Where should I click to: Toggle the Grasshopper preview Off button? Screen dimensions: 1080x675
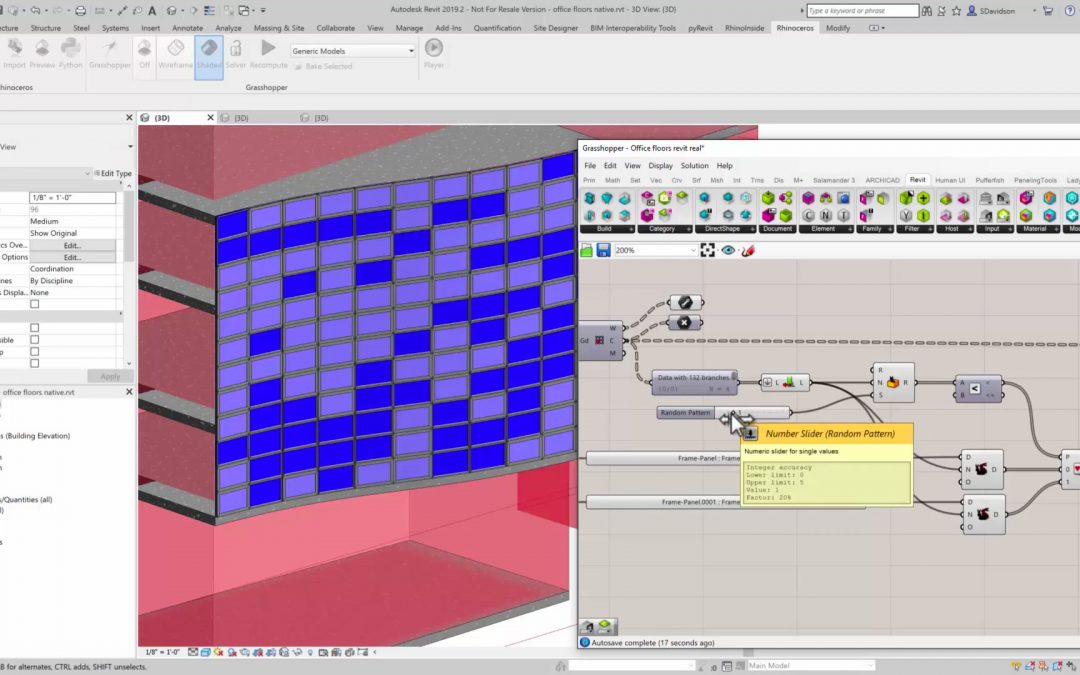click(144, 54)
